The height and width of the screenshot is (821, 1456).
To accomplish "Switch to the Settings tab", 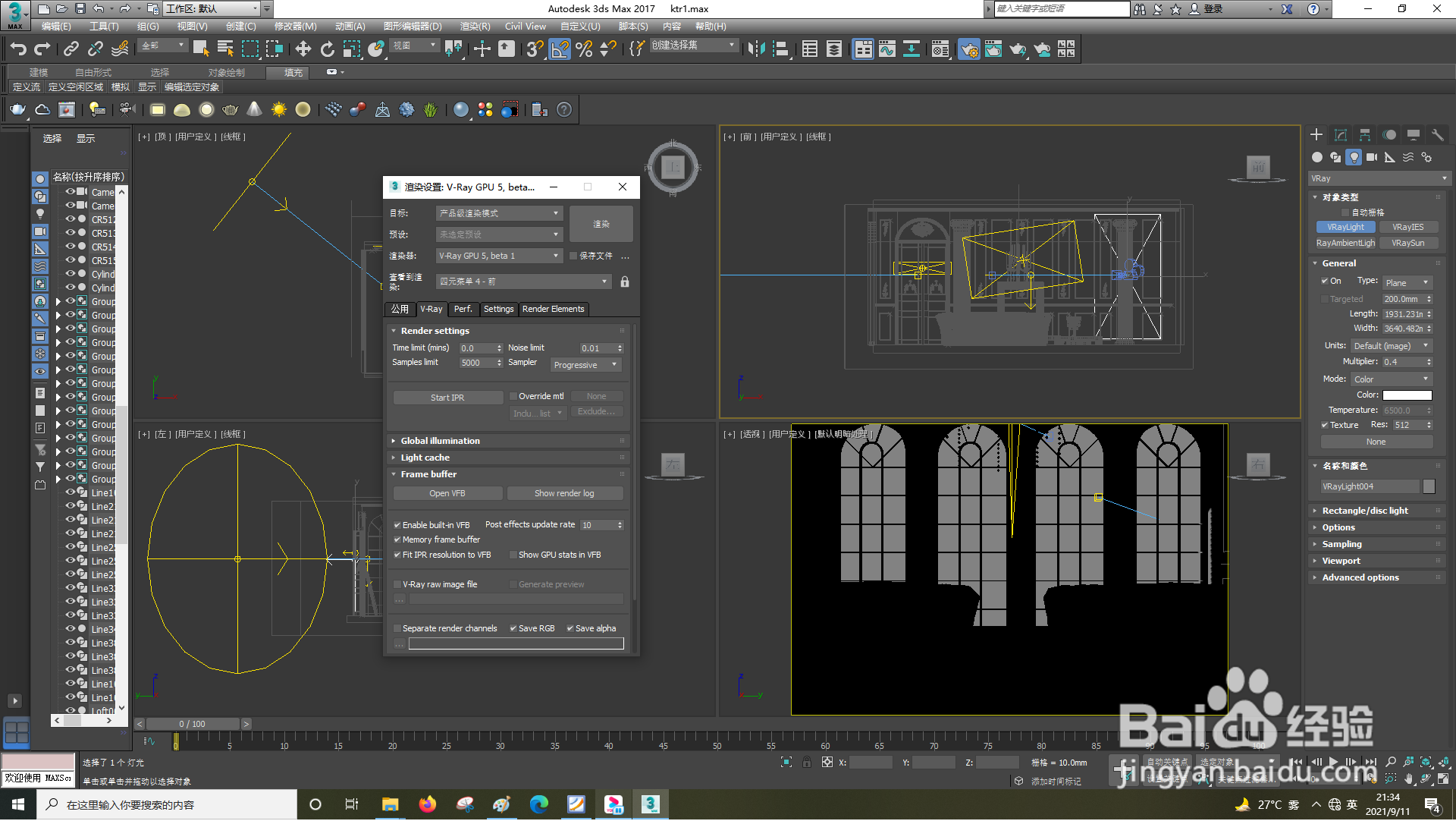I will pyautogui.click(x=498, y=309).
